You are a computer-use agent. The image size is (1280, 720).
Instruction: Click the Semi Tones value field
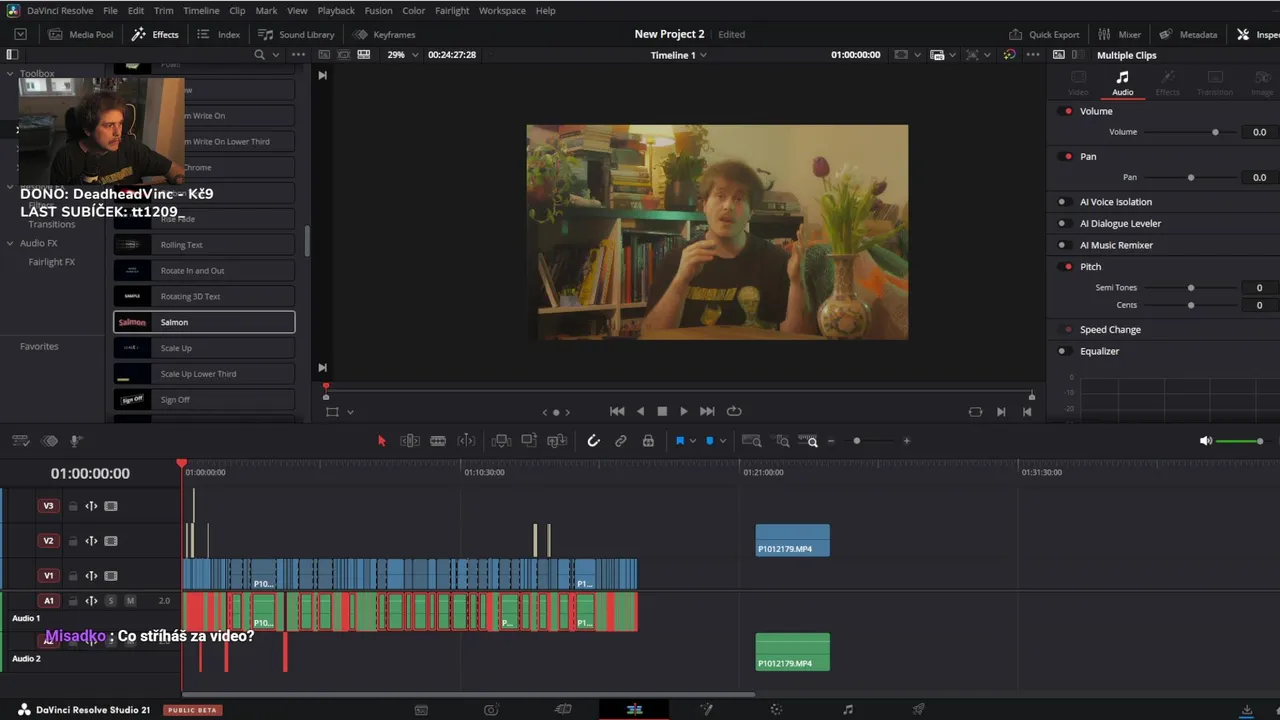click(1258, 288)
